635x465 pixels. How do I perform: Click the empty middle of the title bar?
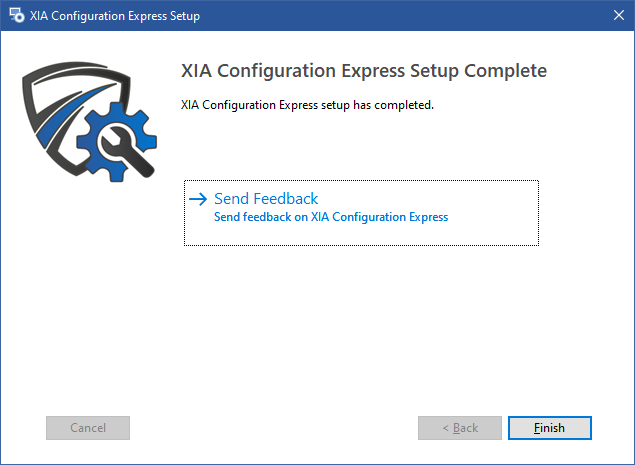[400, 16]
